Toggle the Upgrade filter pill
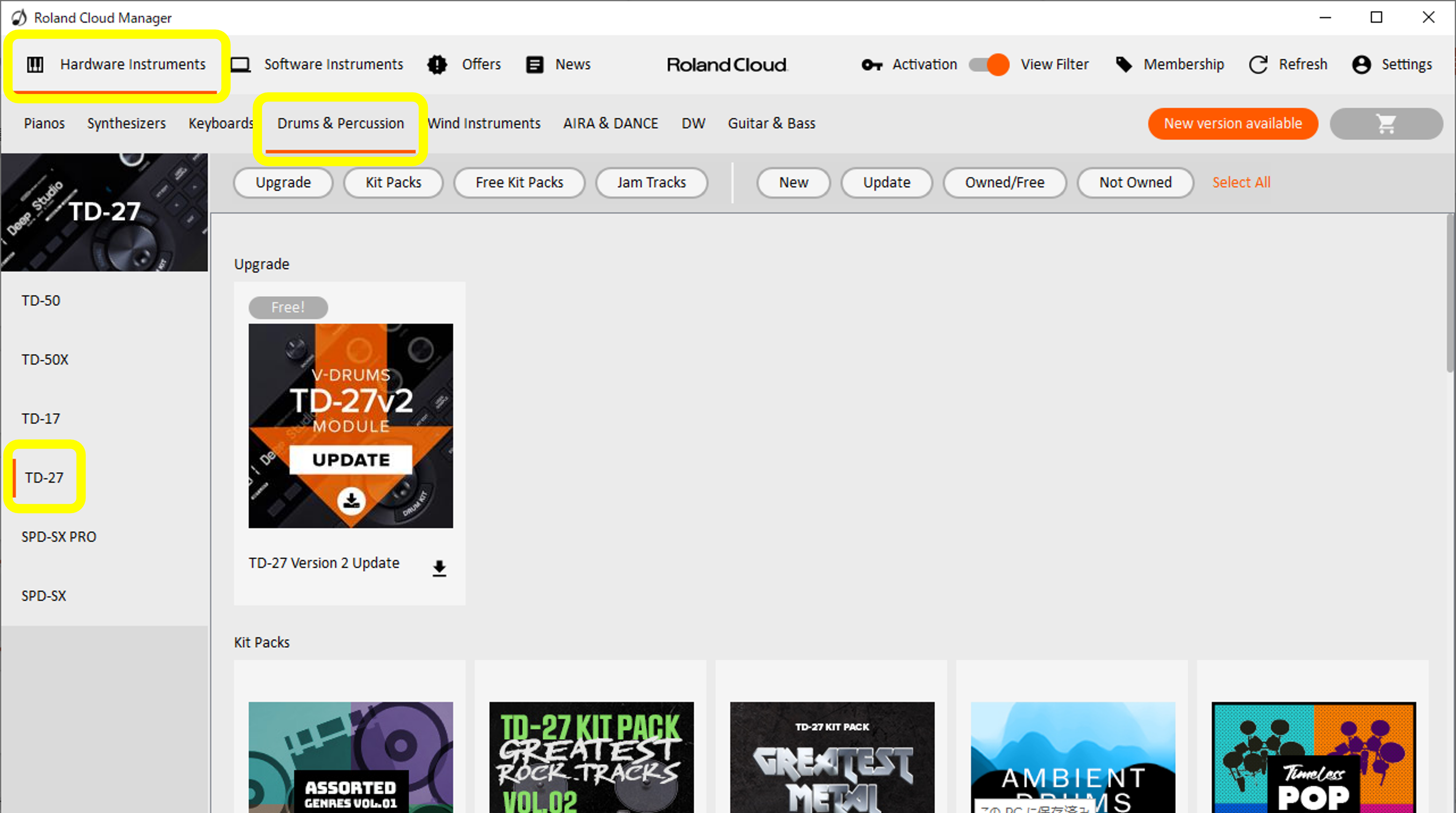The width and height of the screenshot is (1456, 813). pyautogui.click(x=283, y=183)
